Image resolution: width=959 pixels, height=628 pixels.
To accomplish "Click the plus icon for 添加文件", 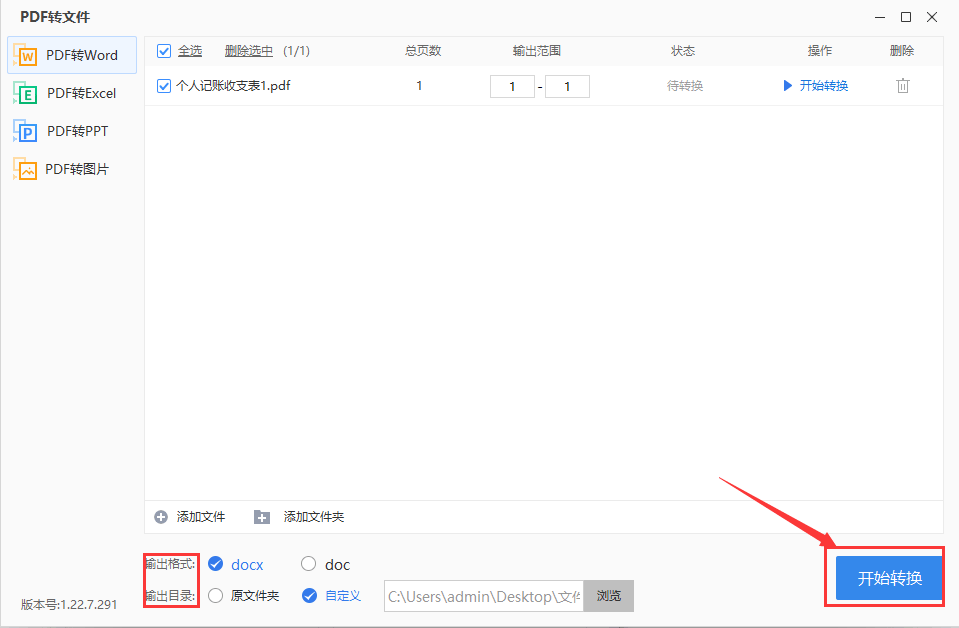I will (x=161, y=517).
